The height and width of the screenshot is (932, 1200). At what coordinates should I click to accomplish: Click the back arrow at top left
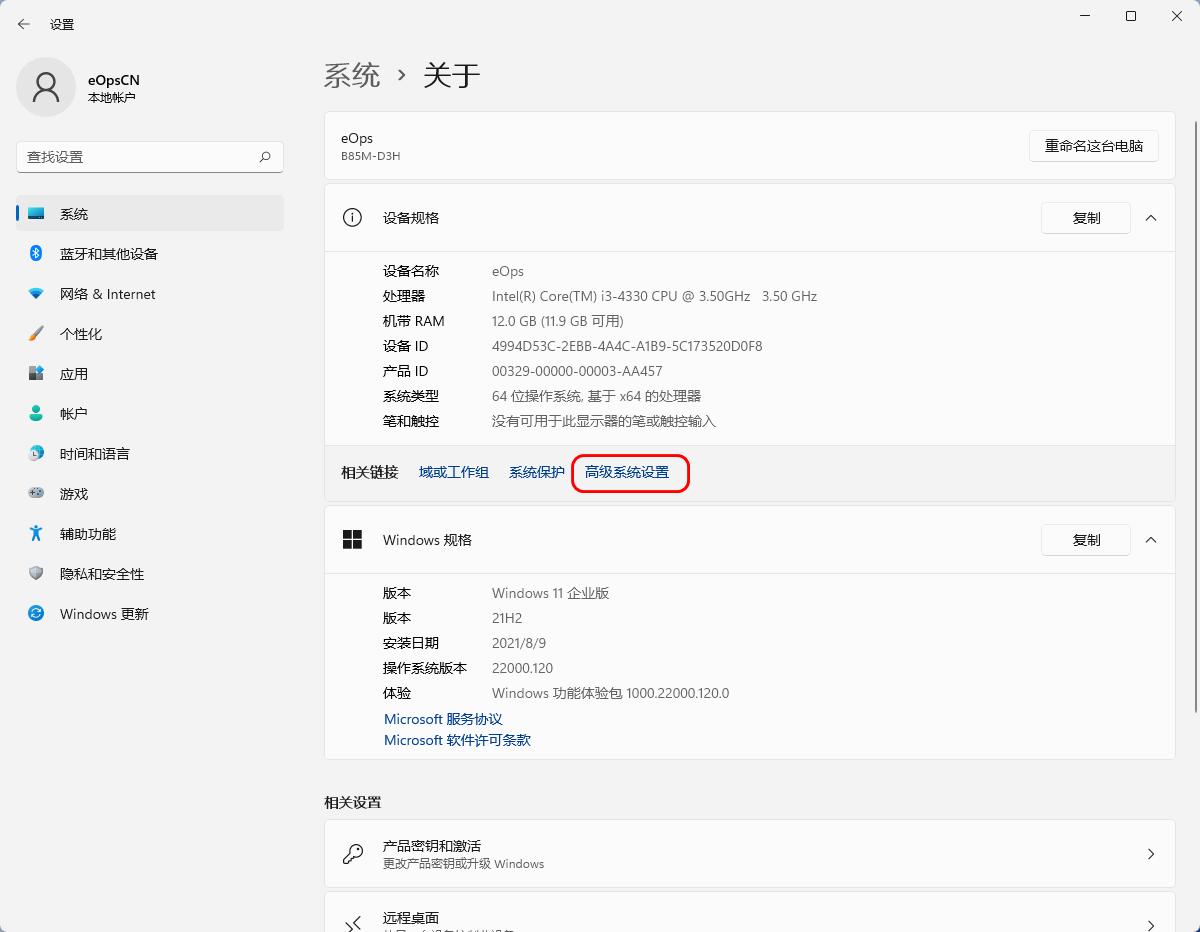(23, 23)
